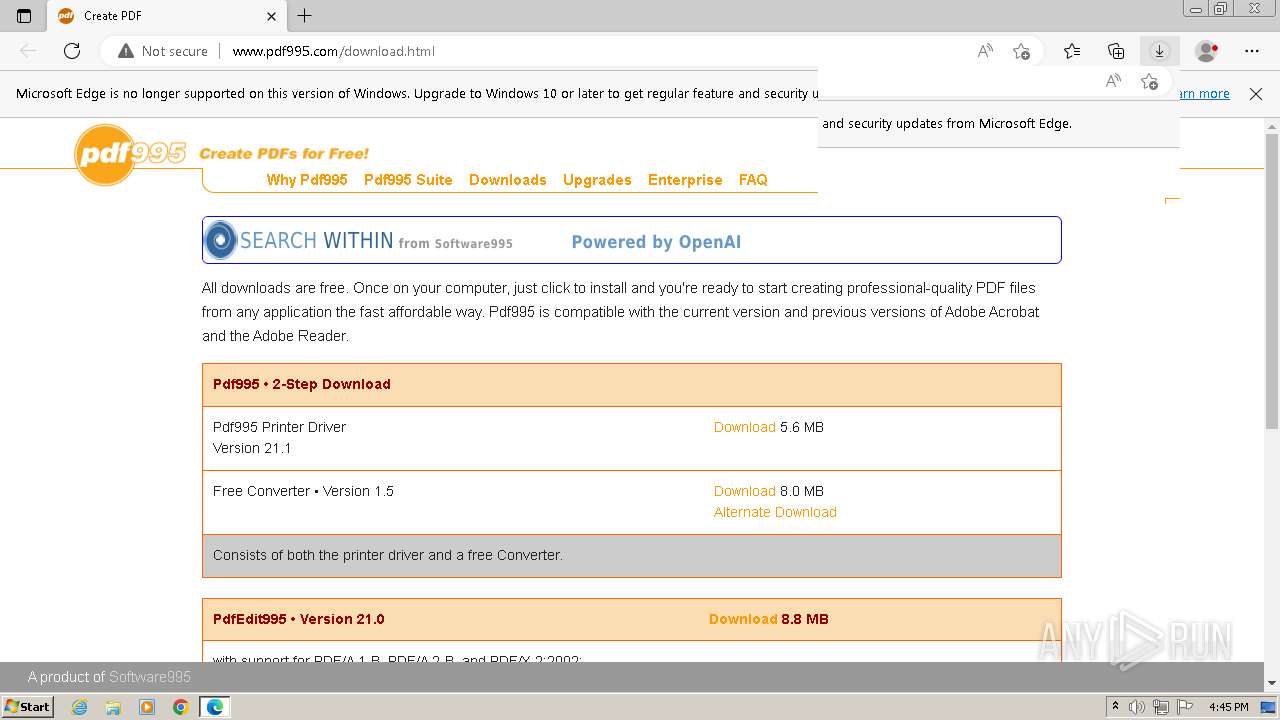Click the network tray icon
Image resolution: width=1280 pixels, height=720 pixels.
pyautogui.click(x=1160, y=707)
